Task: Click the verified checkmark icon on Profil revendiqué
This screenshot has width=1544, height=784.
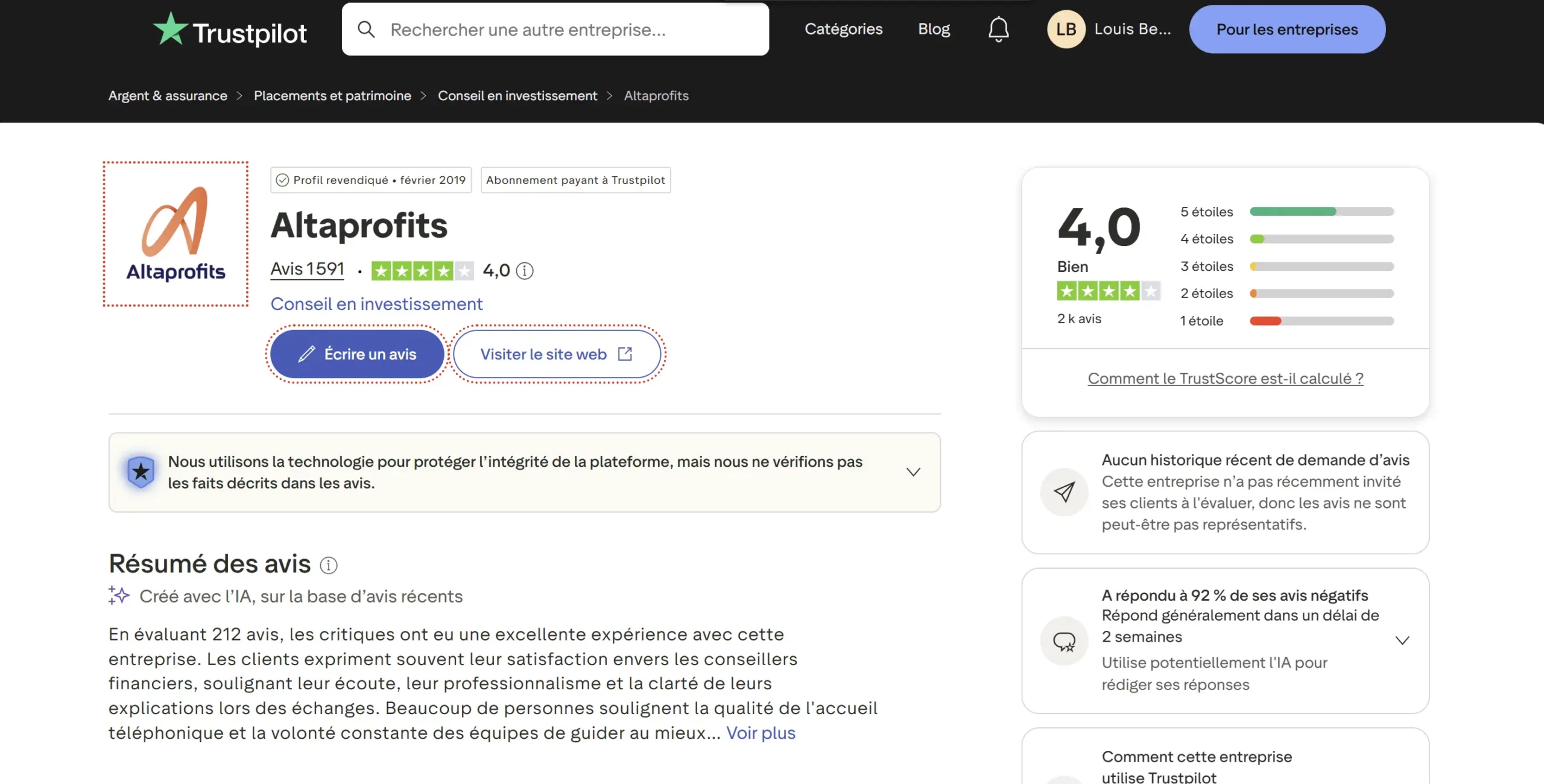Action: click(282, 180)
